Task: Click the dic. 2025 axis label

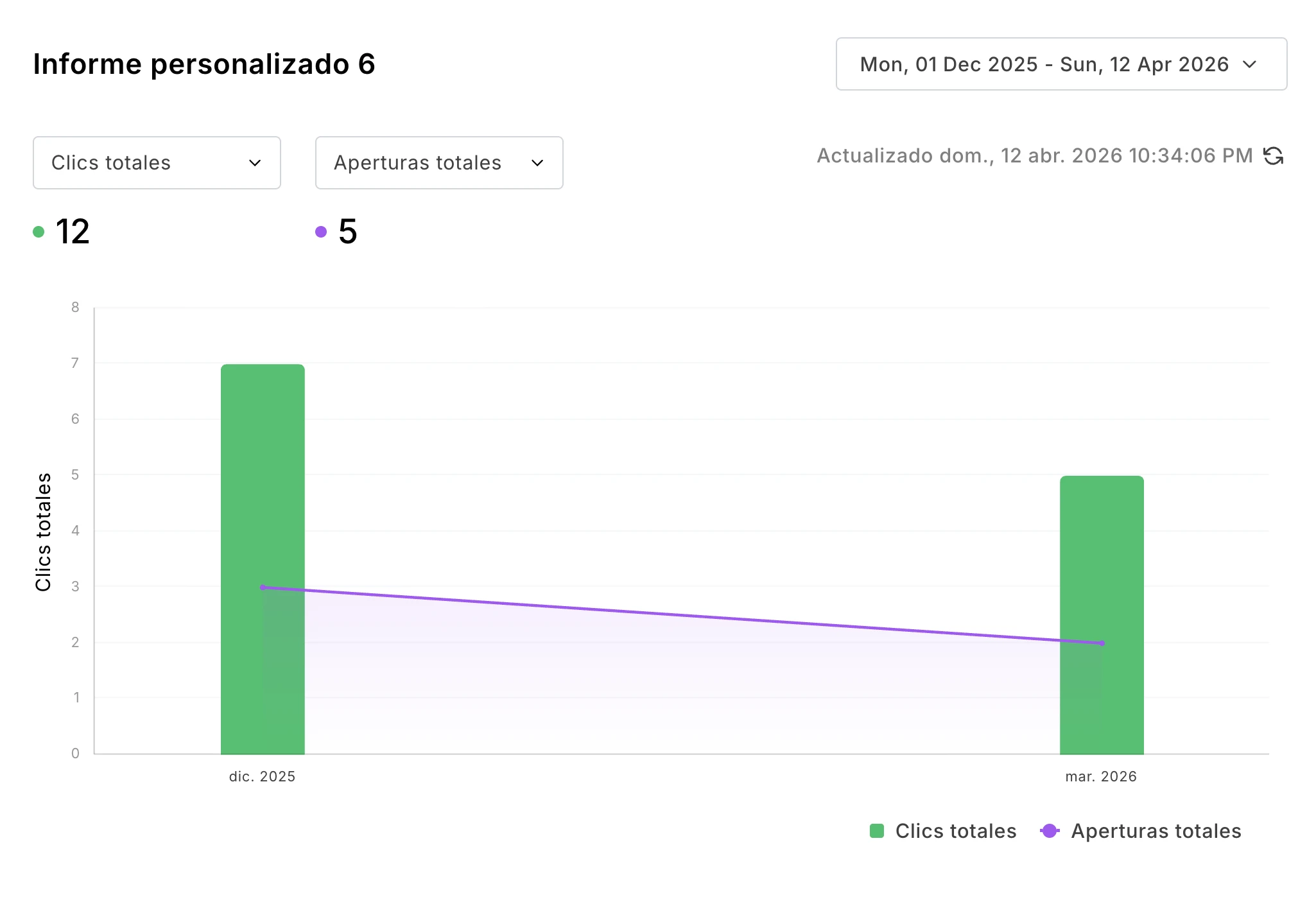Action: click(261, 776)
